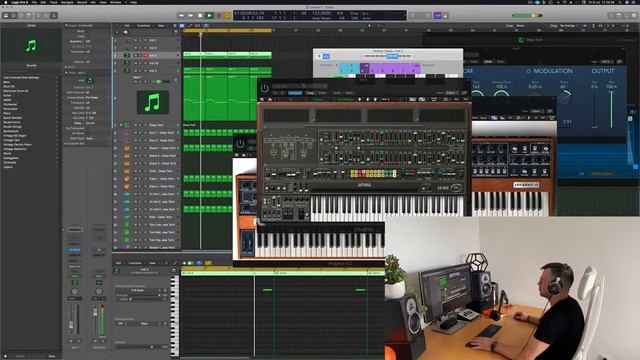Adjust the master volume slider in control bar
This screenshot has width=640, height=360.
[x=526, y=16]
